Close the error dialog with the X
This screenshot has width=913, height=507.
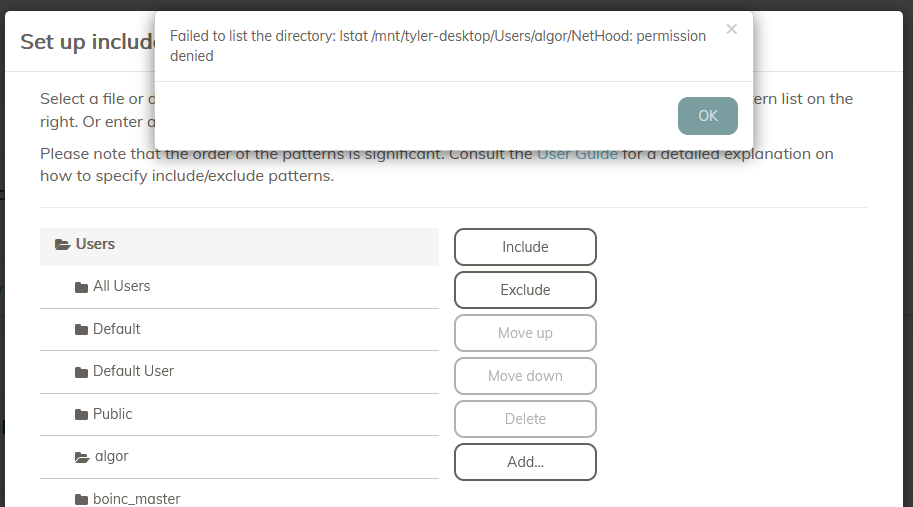731,29
